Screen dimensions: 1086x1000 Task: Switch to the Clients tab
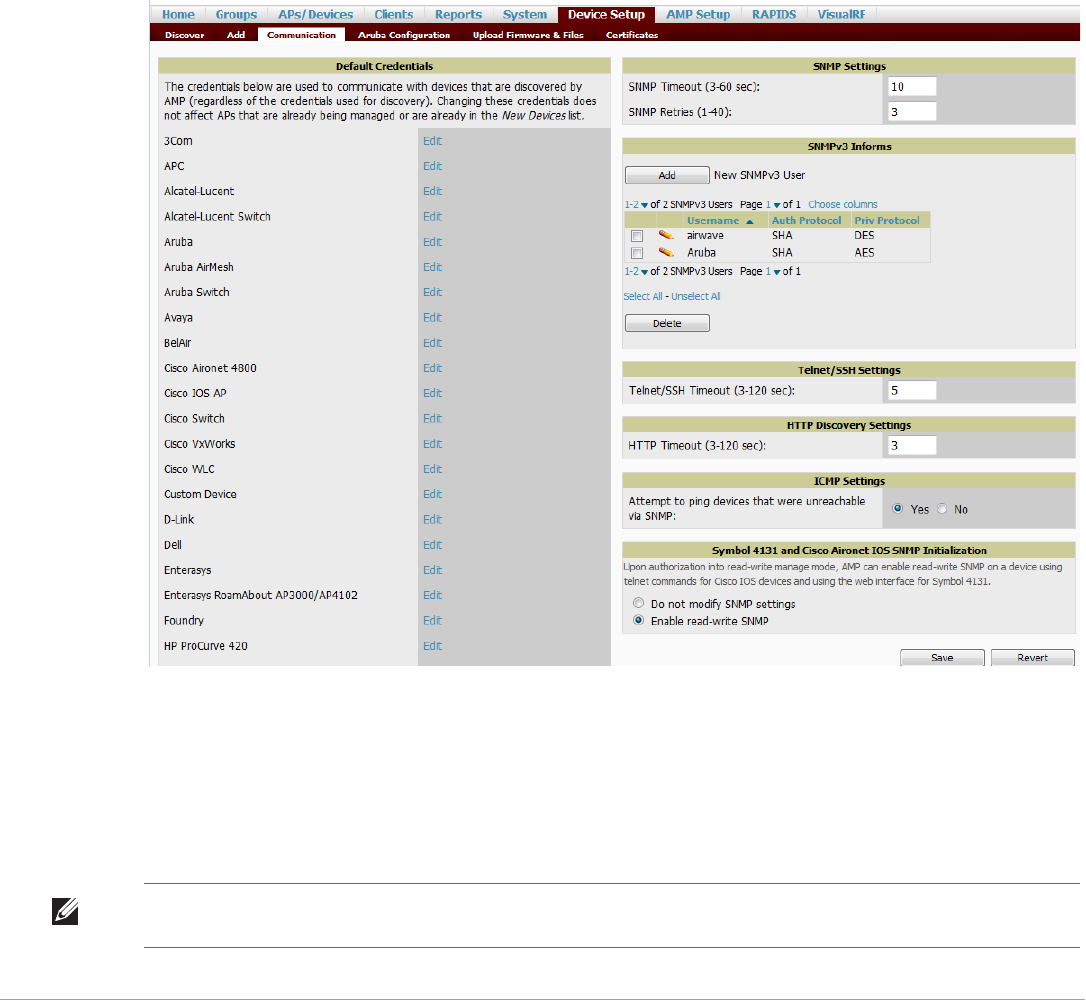393,15
